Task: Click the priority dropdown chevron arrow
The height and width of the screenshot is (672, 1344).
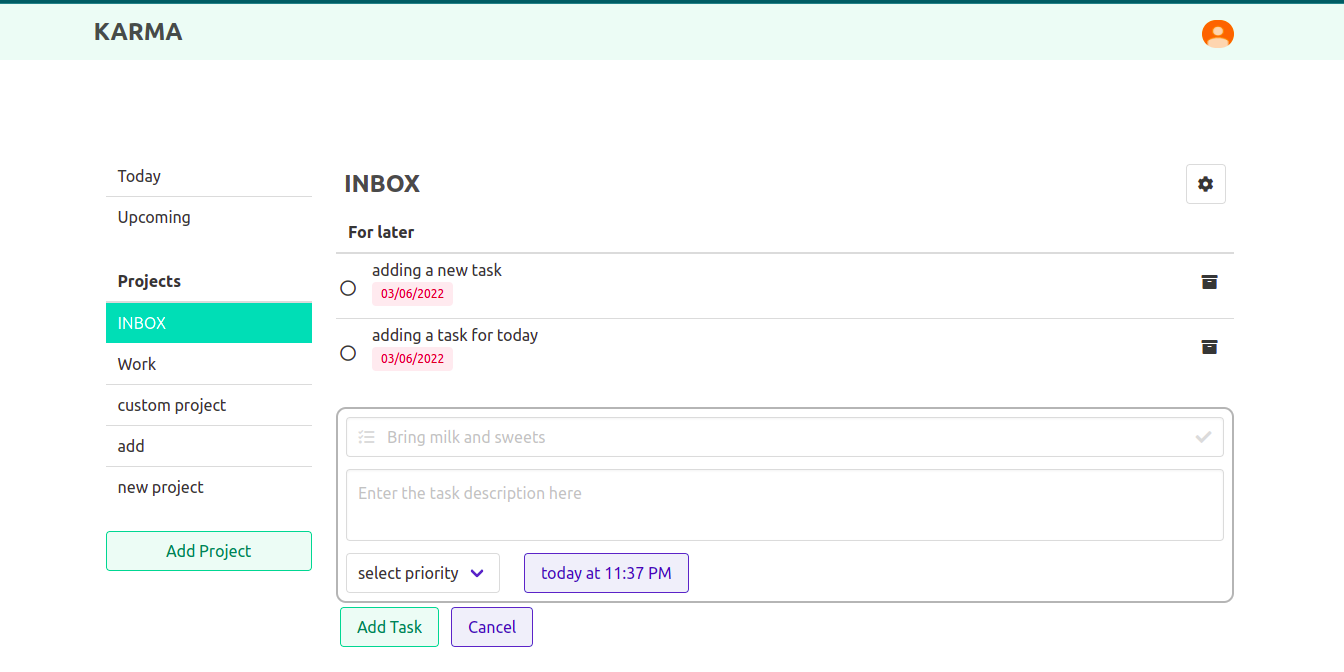Action: click(477, 573)
